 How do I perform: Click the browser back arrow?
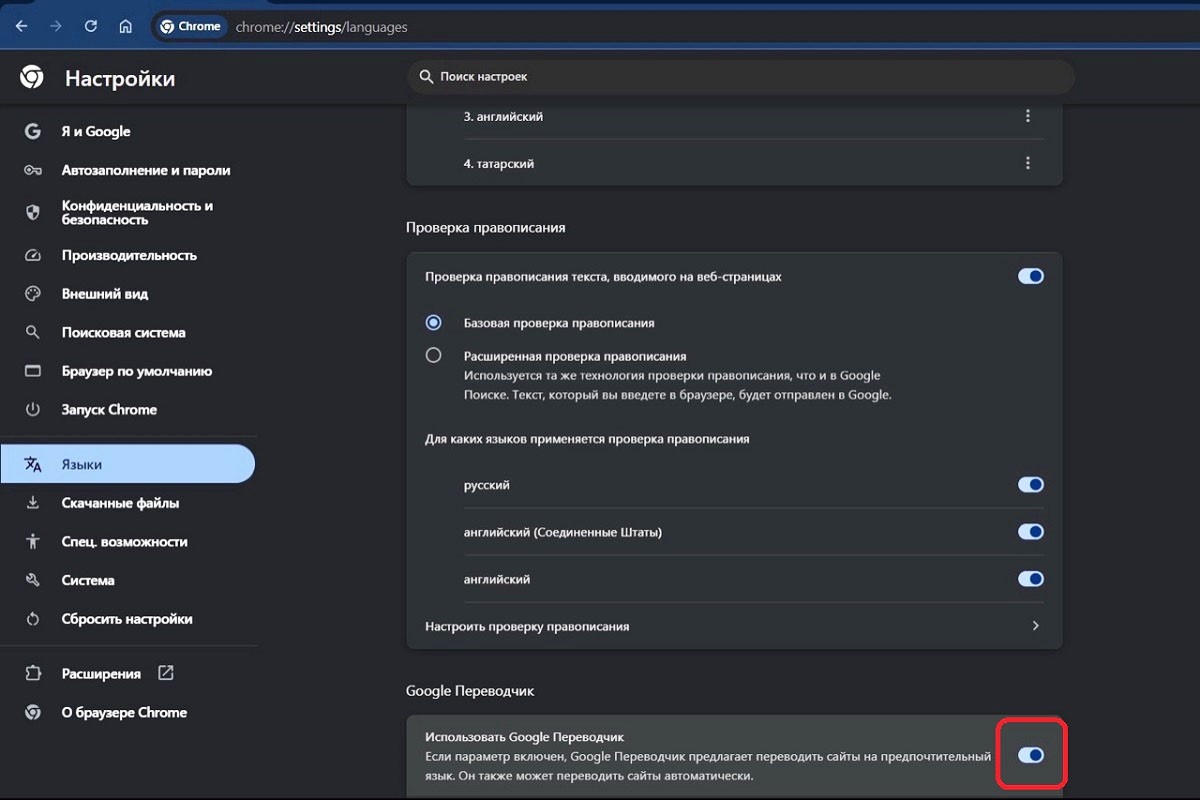click(x=21, y=27)
